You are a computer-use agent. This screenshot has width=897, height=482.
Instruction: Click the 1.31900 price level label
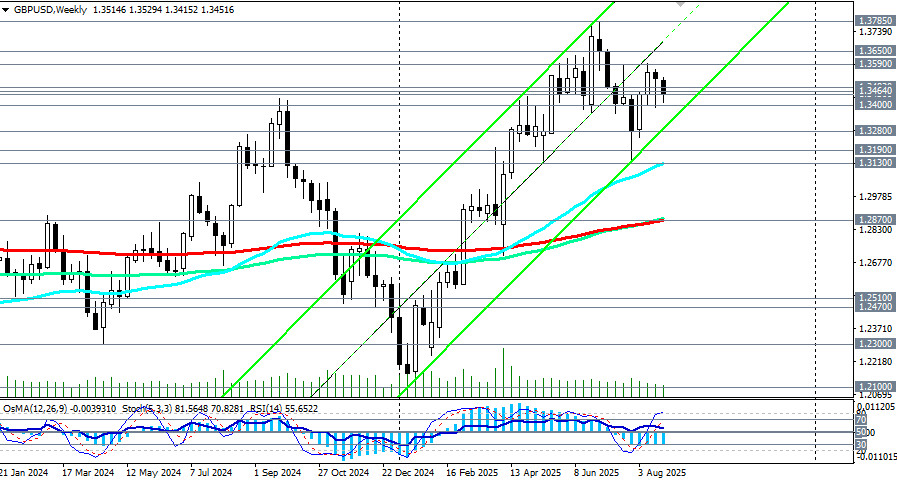[875, 150]
